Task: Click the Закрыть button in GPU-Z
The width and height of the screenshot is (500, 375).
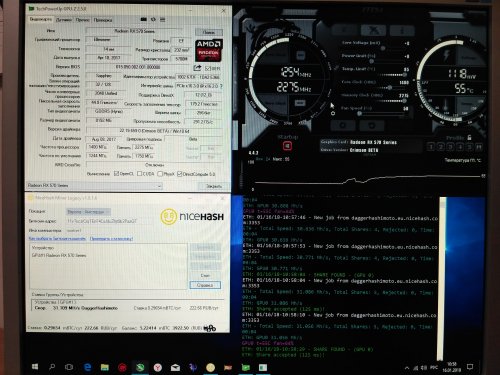Action: pyautogui.click(x=214, y=186)
